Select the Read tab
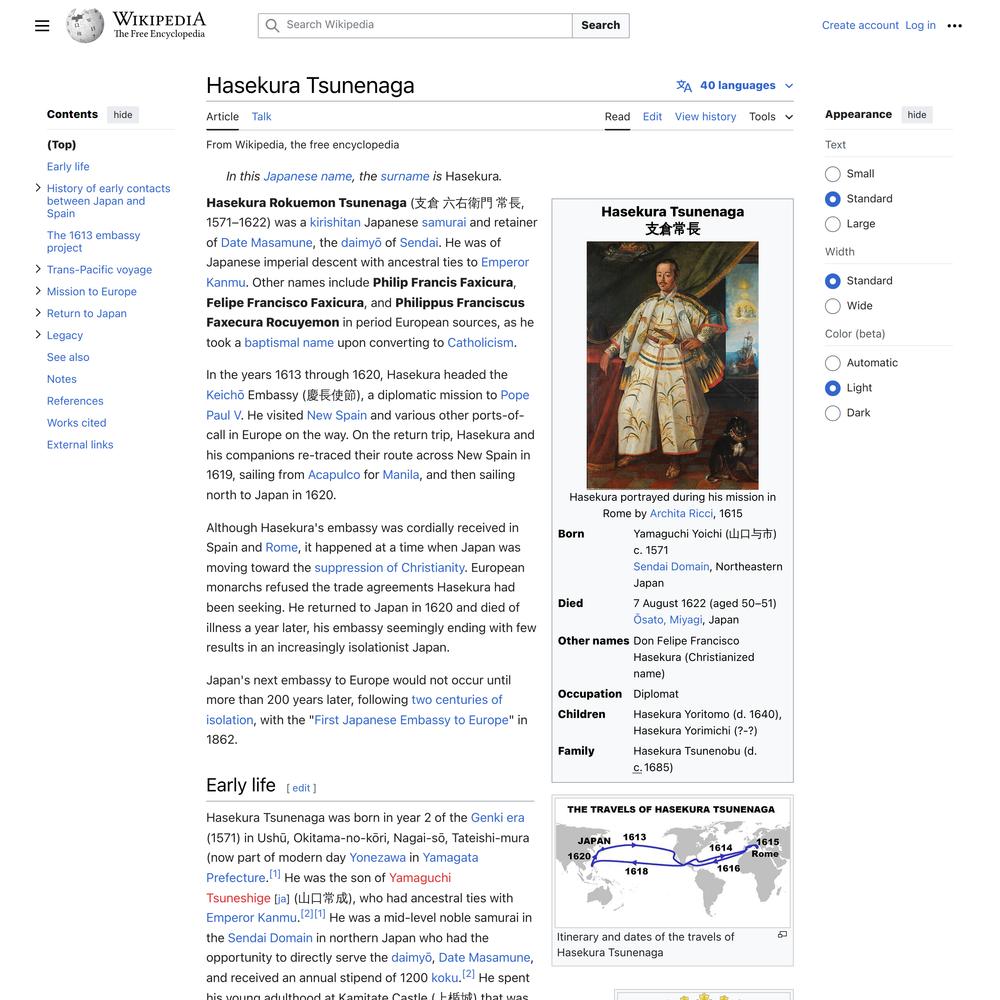This screenshot has width=1000, height=1000. [x=617, y=117]
